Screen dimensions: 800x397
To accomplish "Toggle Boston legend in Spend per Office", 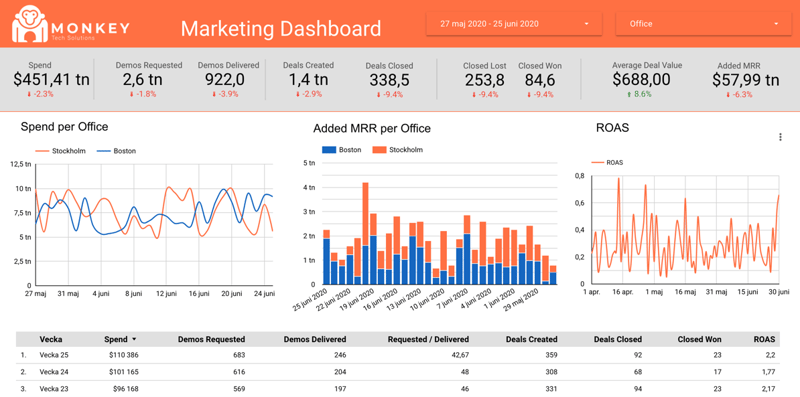I will click(116, 151).
